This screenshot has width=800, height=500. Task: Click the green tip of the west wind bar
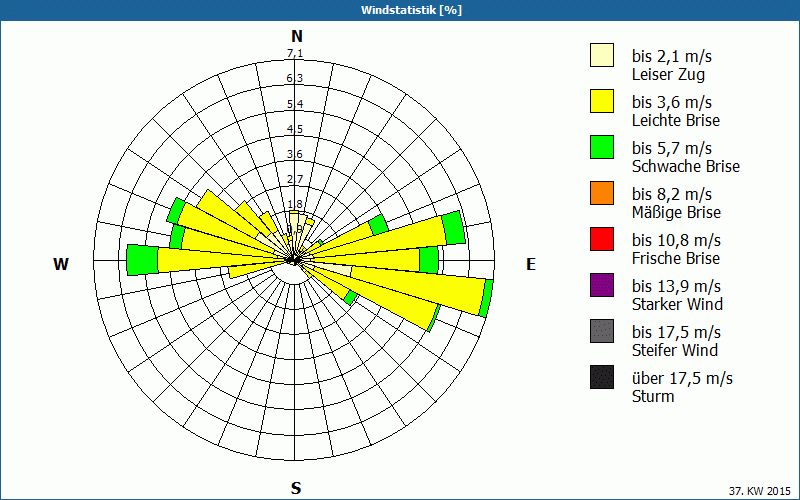[x=142, y=260]
